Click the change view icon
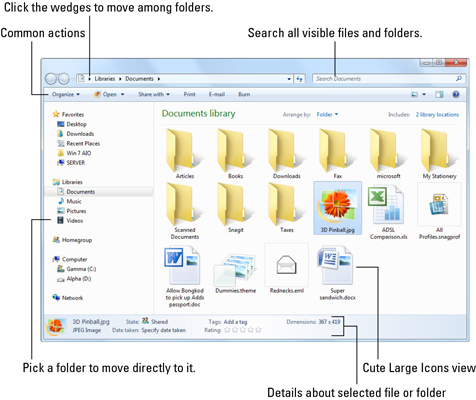Image resolution: width=476 pixels, height=400 pixels. coord(414,95)
